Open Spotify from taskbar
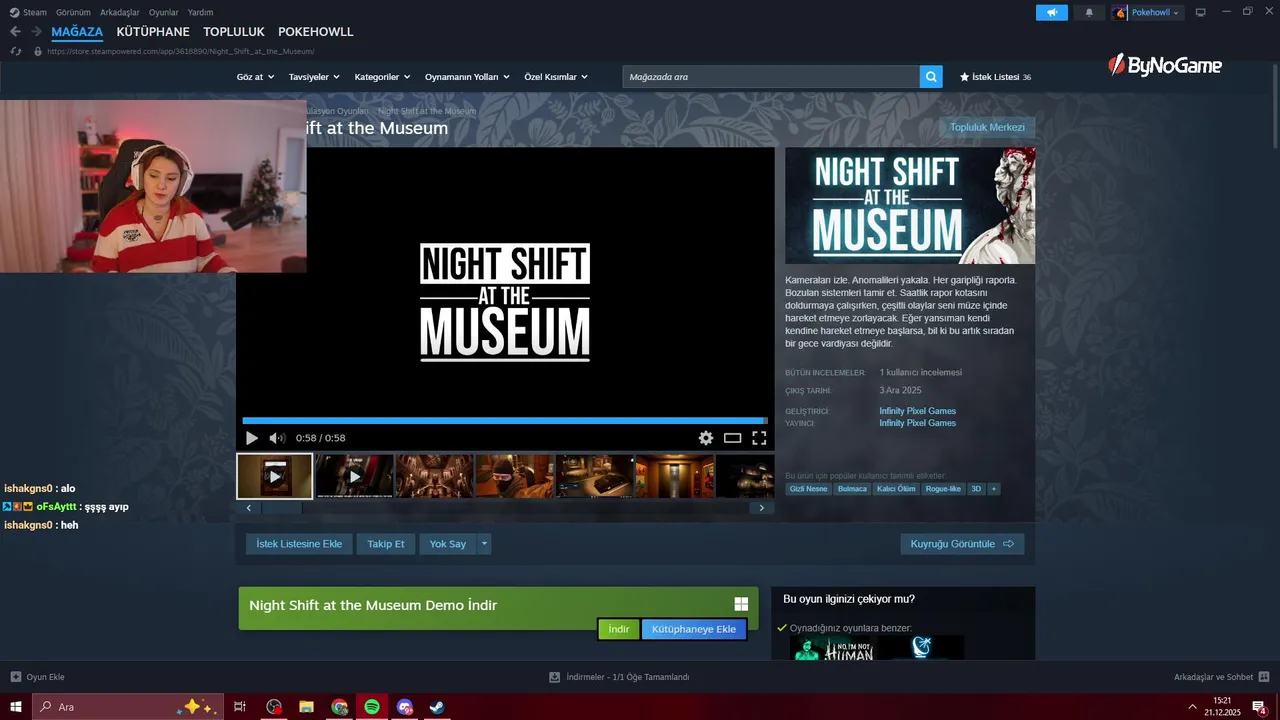This screenshot has height=720, width=1280. click(x=372, y=707)
